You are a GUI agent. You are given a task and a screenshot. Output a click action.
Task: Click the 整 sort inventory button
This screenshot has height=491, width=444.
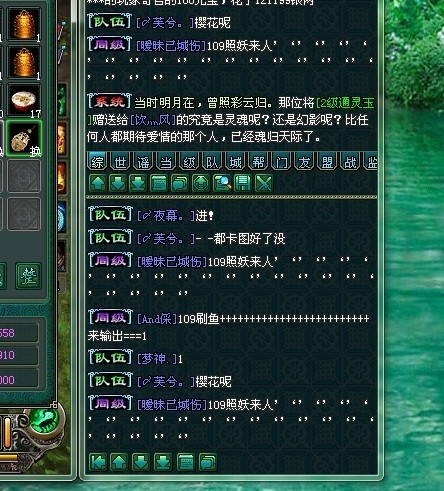pos(29,276)
